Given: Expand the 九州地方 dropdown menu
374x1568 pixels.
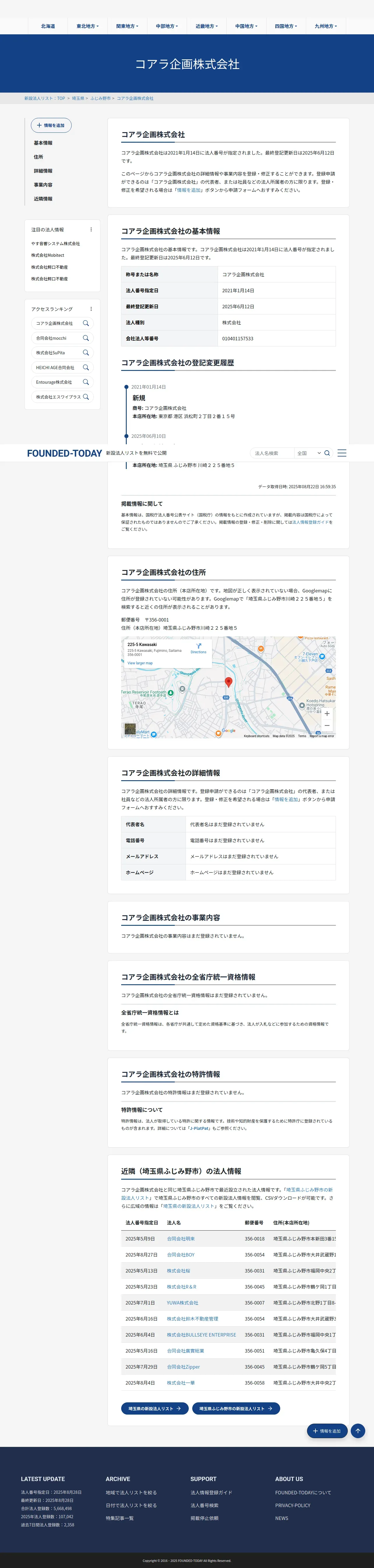Looking at the screenshot, I should click(325, 26).
